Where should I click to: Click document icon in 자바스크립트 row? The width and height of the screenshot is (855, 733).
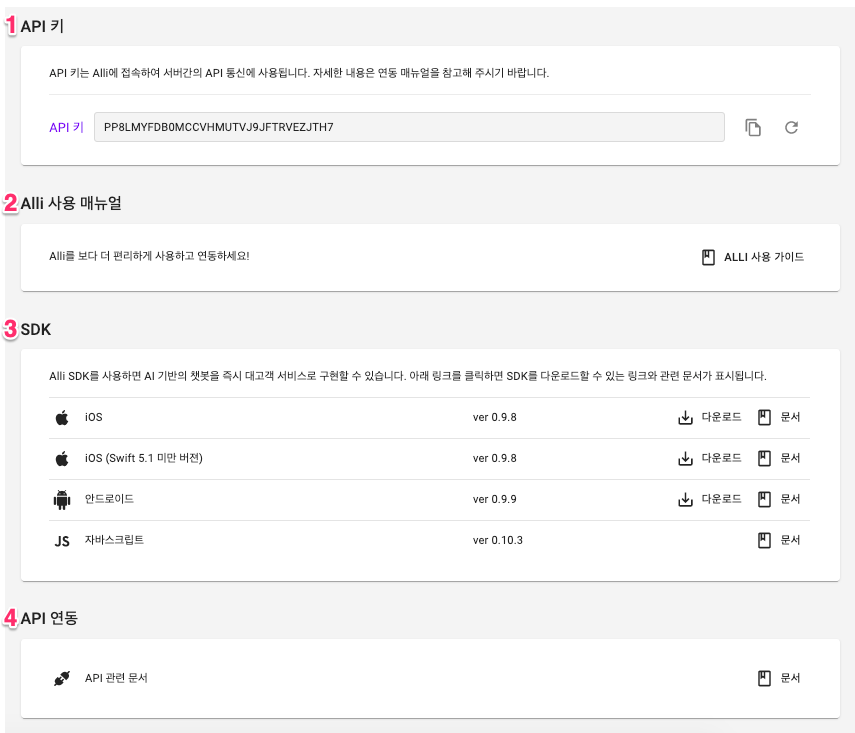coord(764,540)
